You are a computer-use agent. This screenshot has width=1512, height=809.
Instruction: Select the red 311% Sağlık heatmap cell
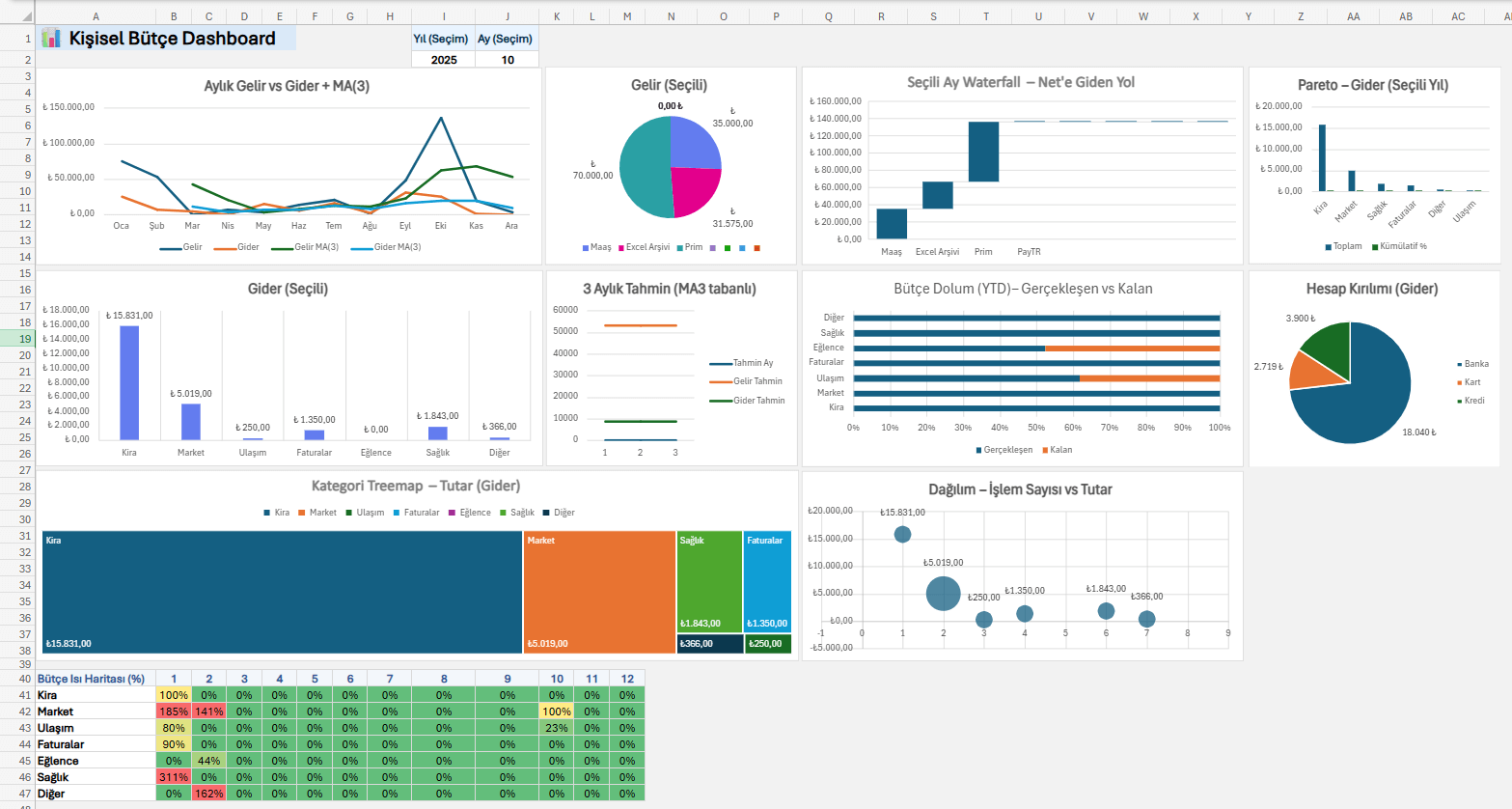174,777
